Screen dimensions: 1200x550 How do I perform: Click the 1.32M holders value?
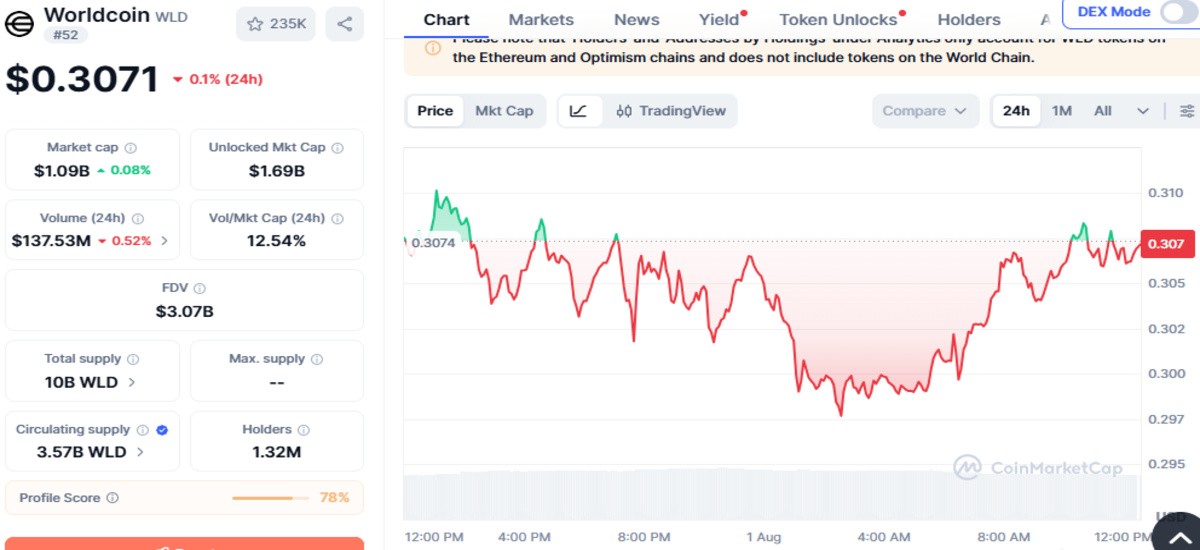point(277,452)
